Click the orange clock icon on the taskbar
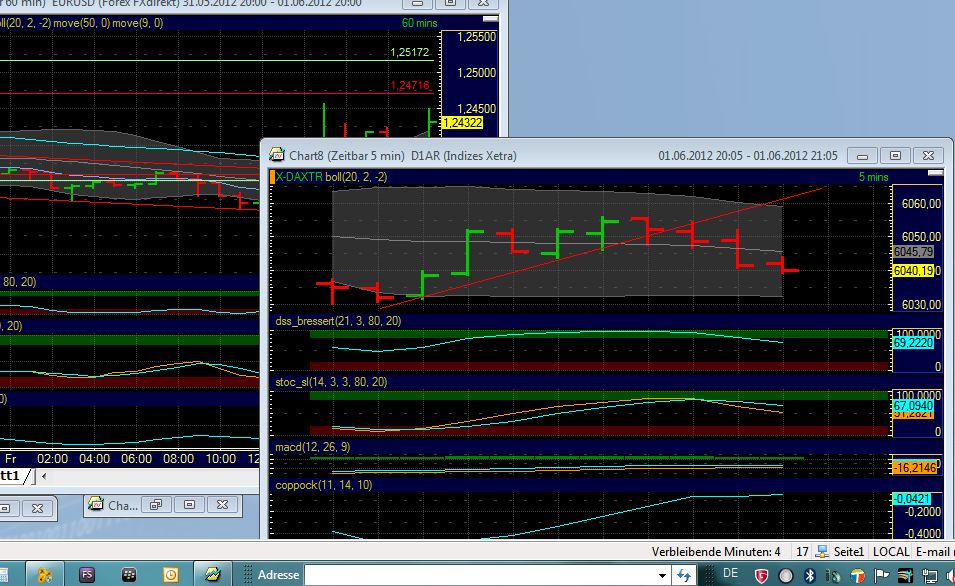955x586 pixels. (x=169, y=575)
